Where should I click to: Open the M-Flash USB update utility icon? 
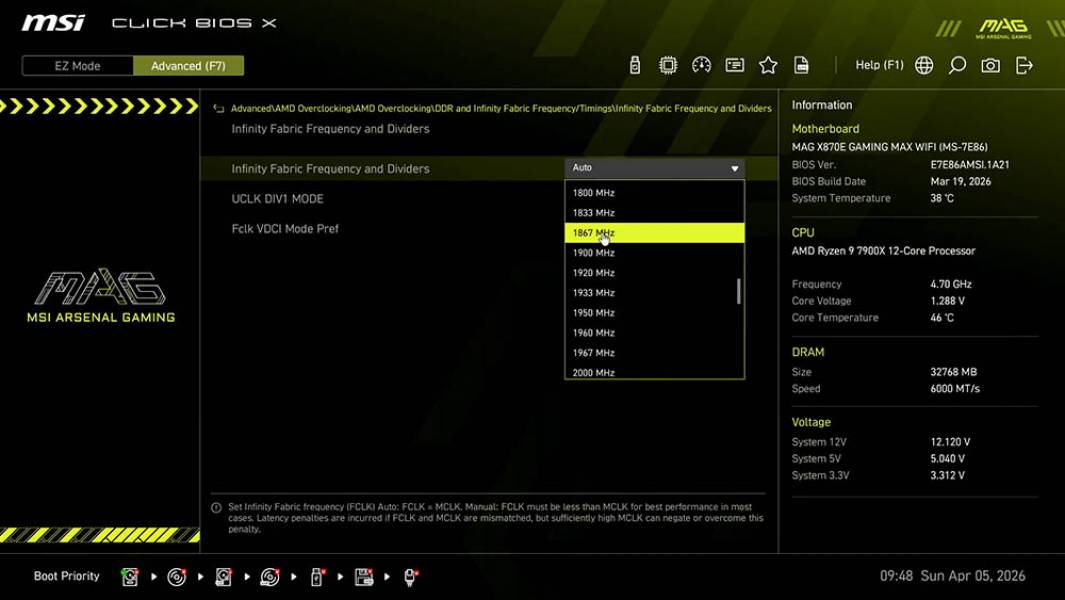point(635,64)
